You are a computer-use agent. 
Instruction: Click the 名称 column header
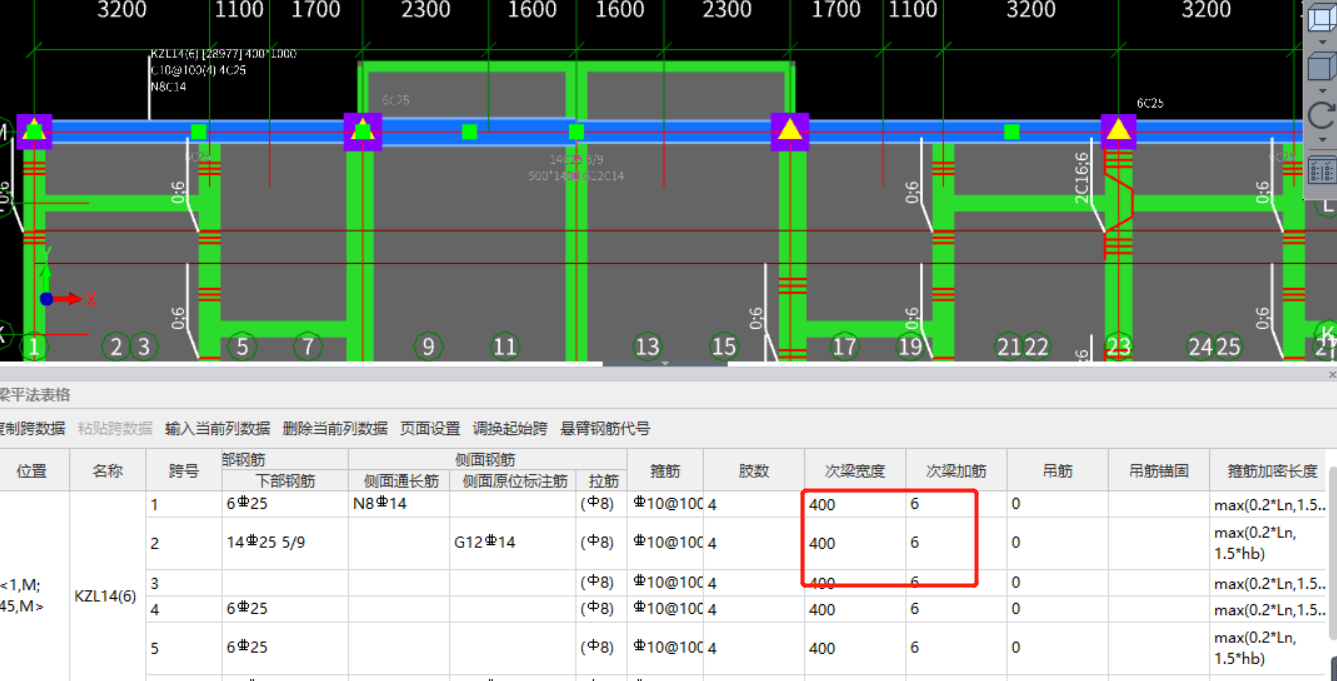(x=107, y=470)
